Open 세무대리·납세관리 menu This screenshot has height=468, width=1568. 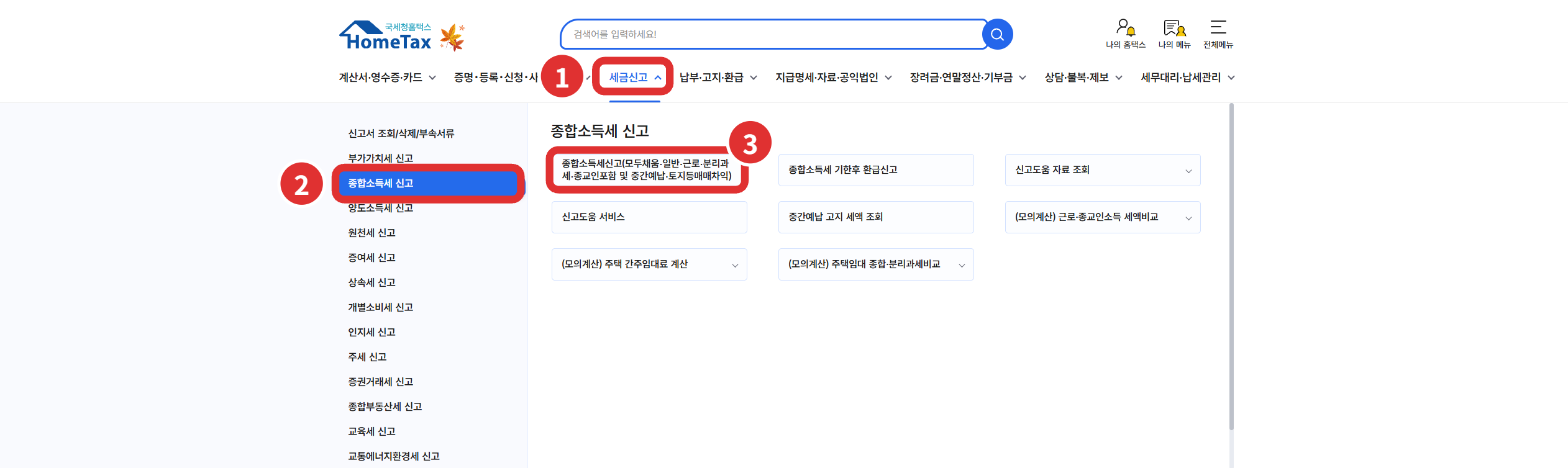[x=1181, y=78]
